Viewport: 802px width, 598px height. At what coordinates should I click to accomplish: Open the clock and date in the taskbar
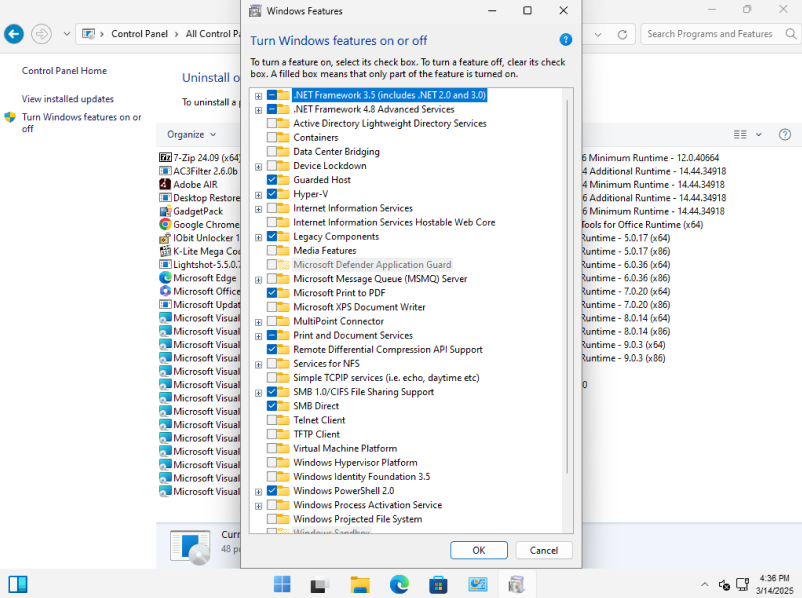[x=774, y=584]
